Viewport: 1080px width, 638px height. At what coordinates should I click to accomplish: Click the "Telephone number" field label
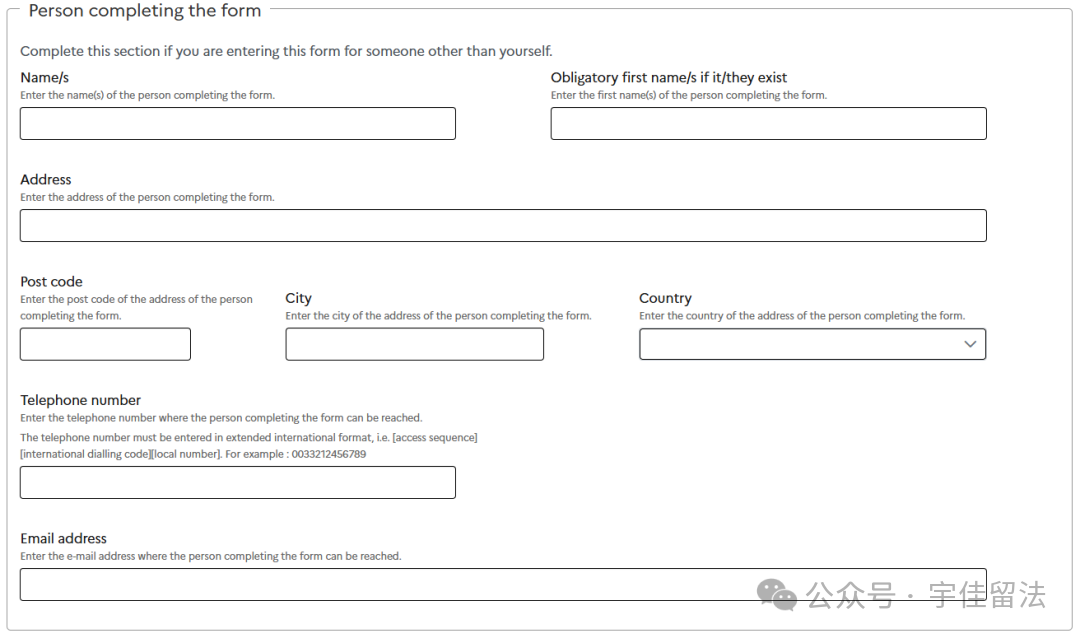80,400
